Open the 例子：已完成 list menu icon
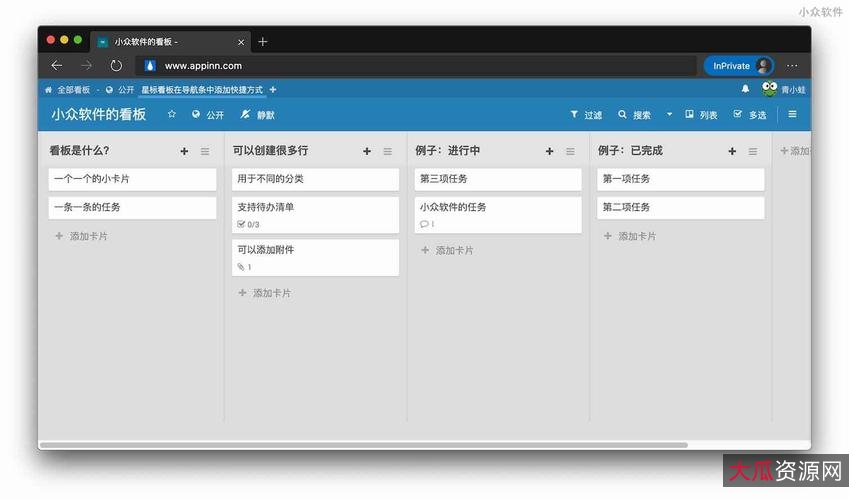Image resolution: width=849 pixels, height=500 pixels. (x=753, y=152)
